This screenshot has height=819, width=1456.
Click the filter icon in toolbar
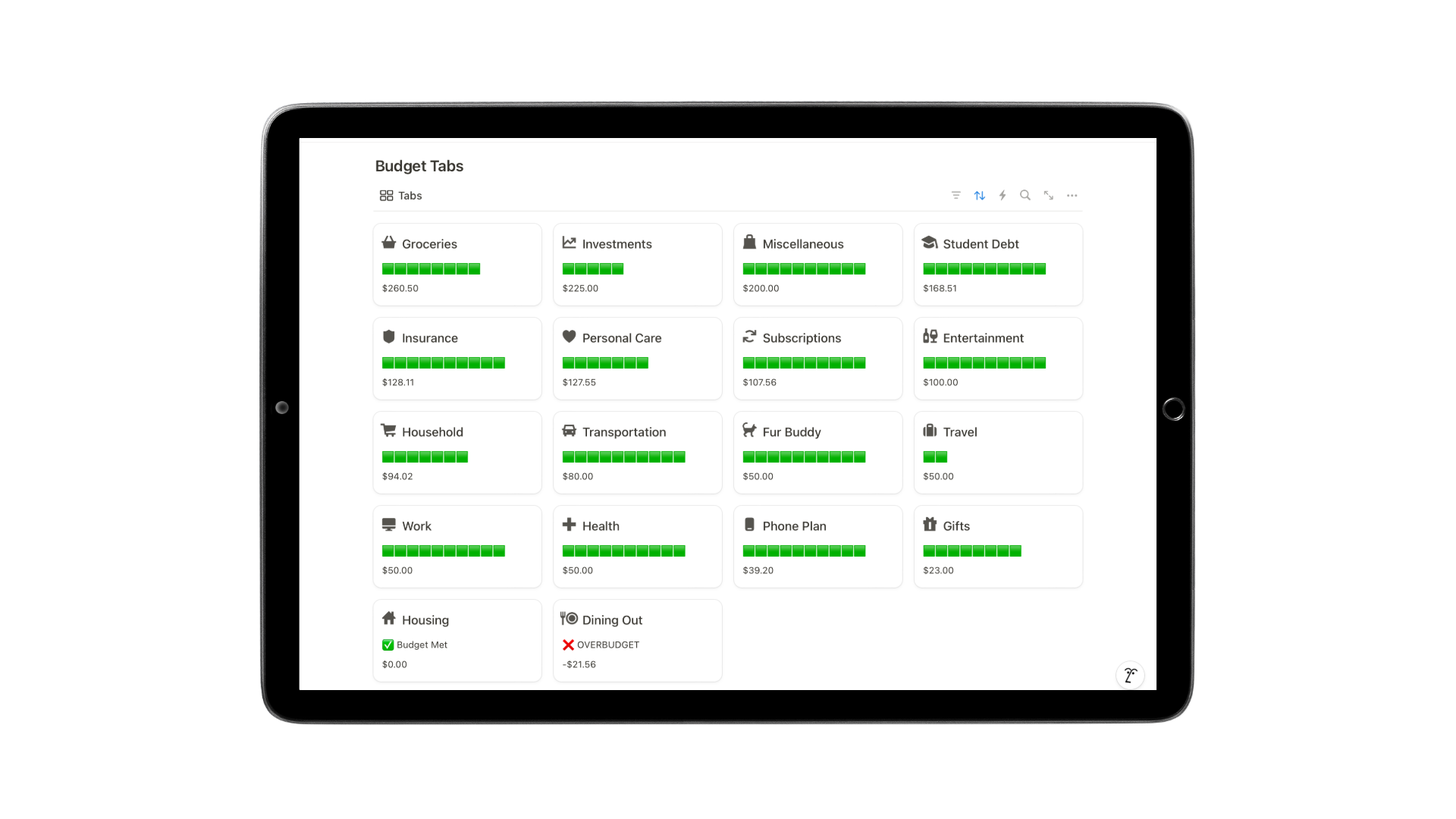[955, 196]
